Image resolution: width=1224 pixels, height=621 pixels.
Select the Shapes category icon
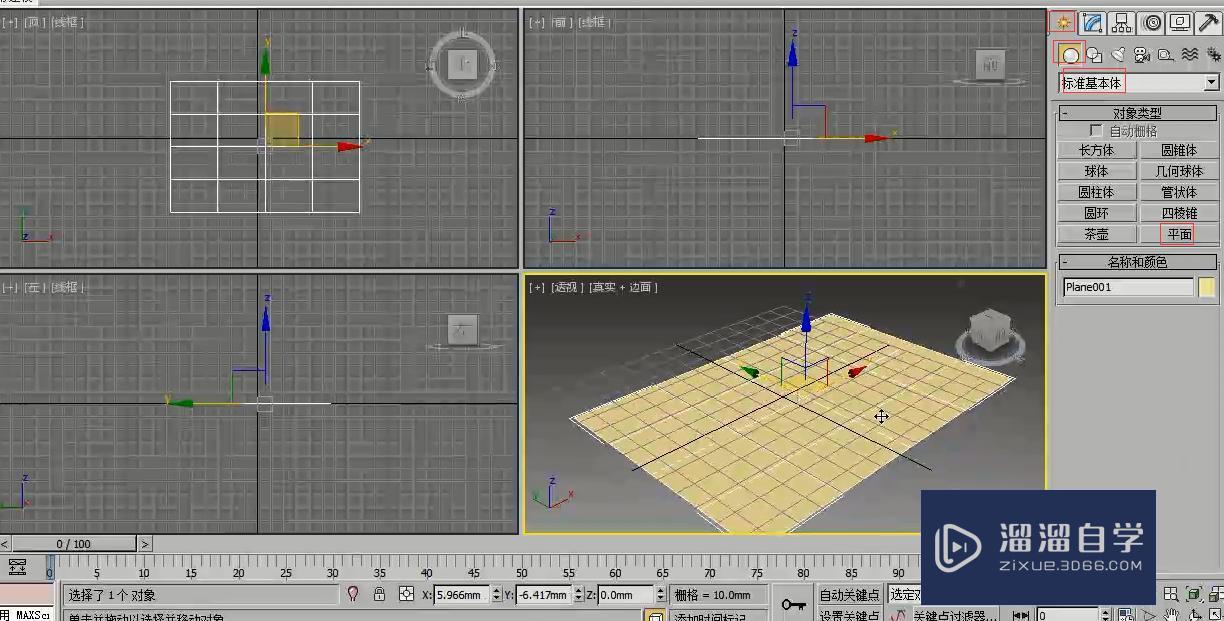coord(1094,55)
